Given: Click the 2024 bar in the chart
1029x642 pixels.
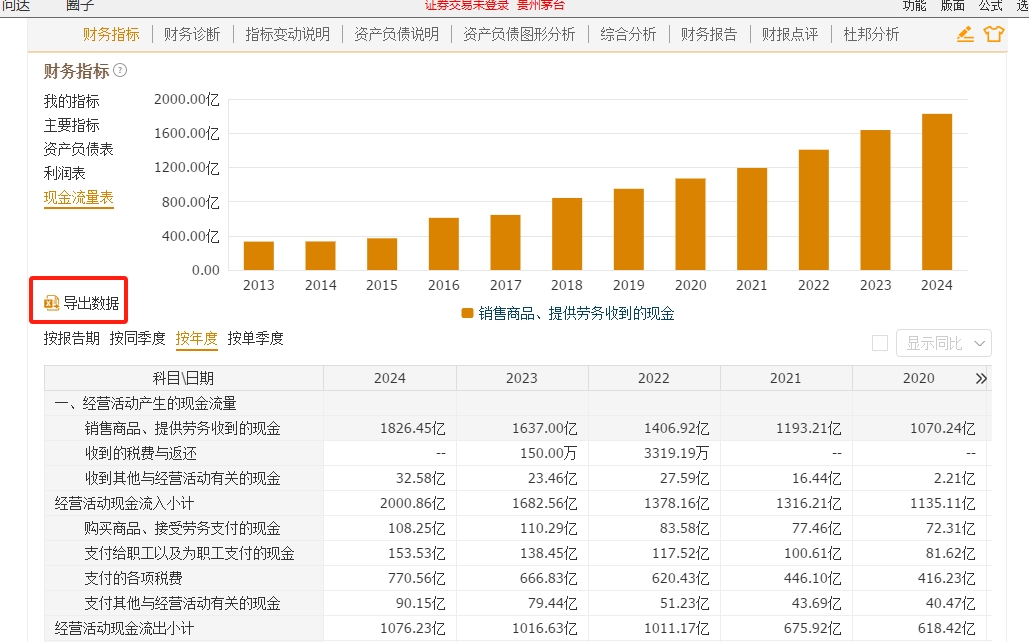Looking at the screenshot, I should coord(936,192).
